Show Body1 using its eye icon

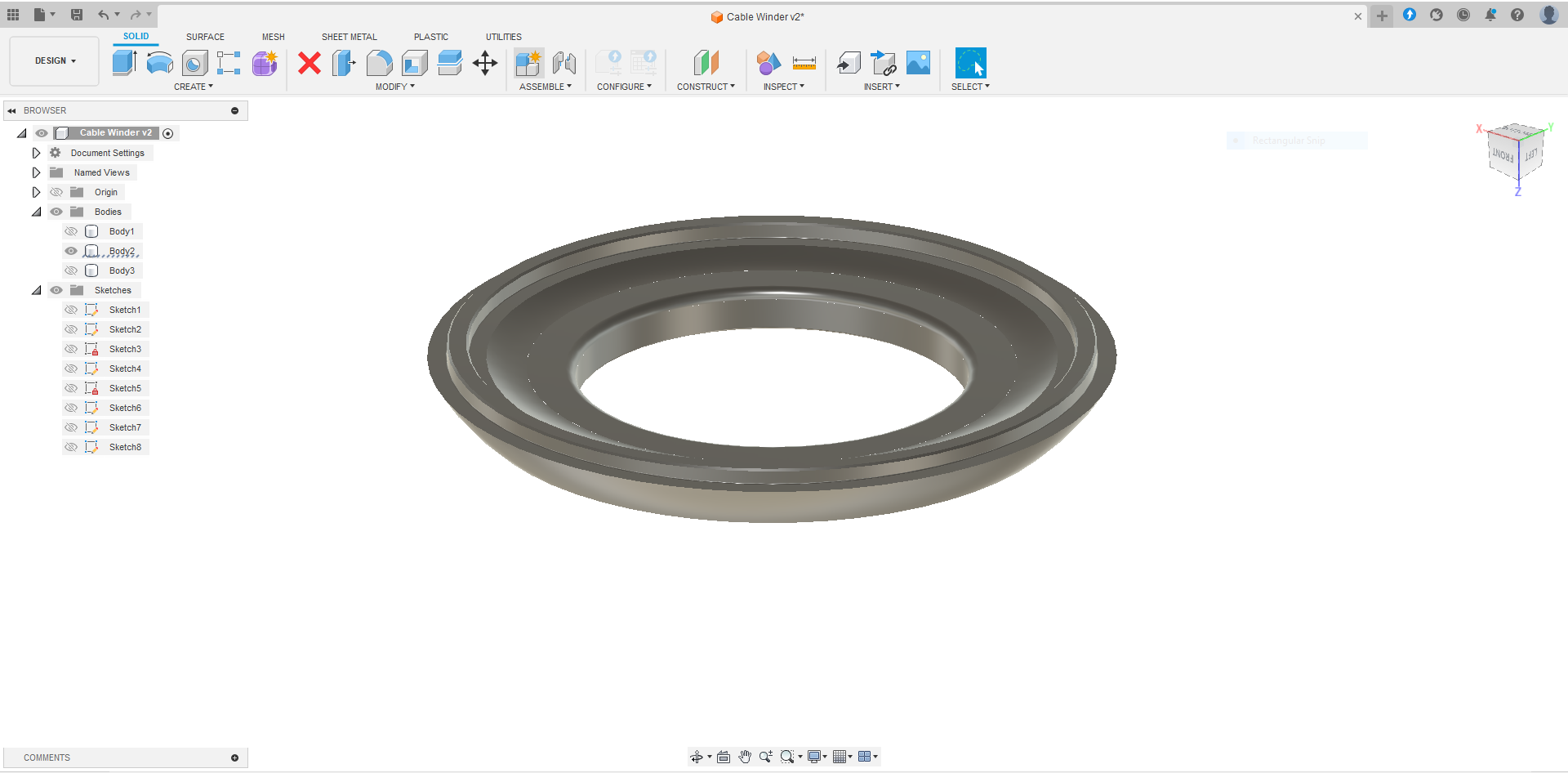click(71, 231)
